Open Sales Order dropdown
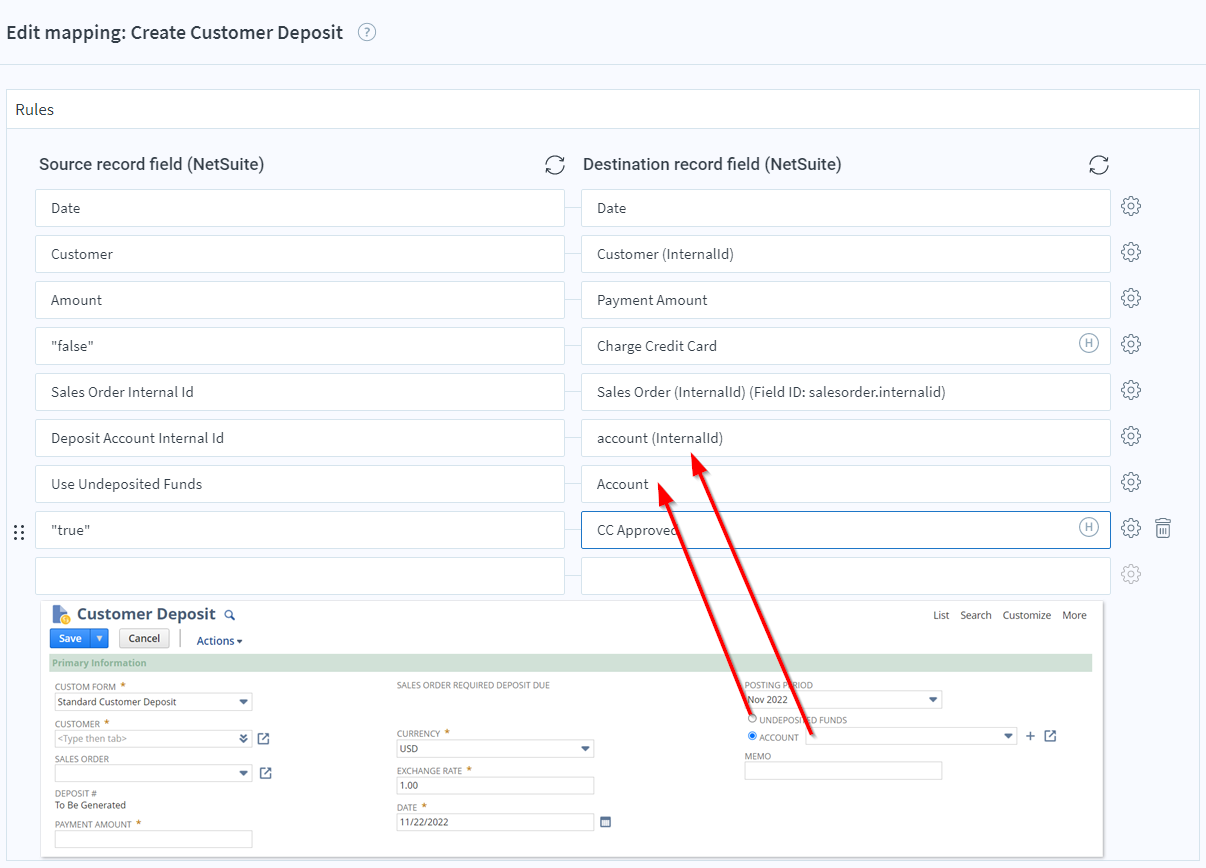The width and height of the screenshot is (1206, 868). tap(244, 773)
